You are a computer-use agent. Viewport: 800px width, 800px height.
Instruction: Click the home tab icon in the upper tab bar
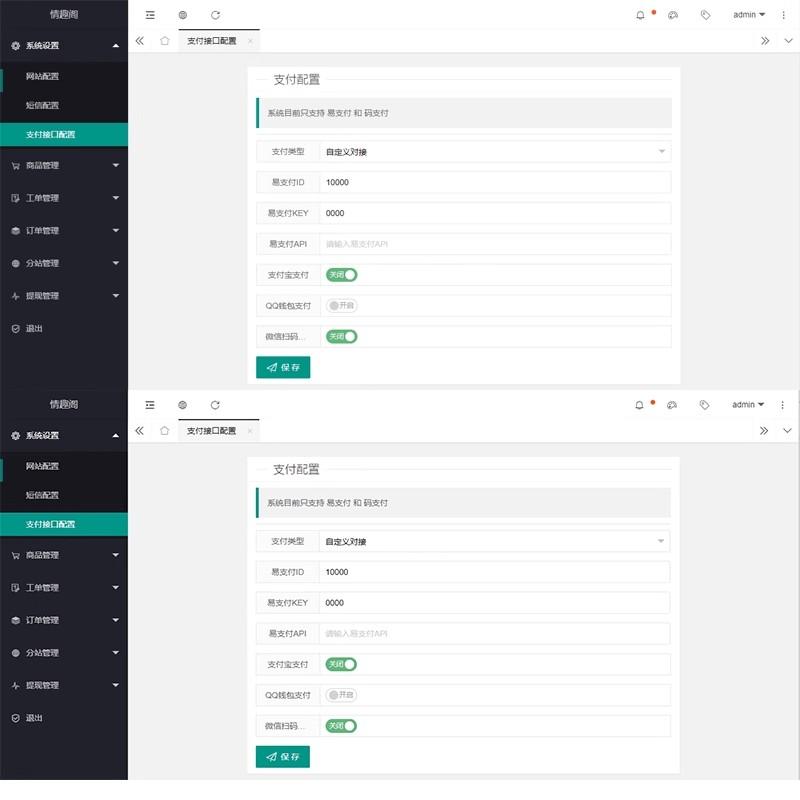[x=164, y=41]
